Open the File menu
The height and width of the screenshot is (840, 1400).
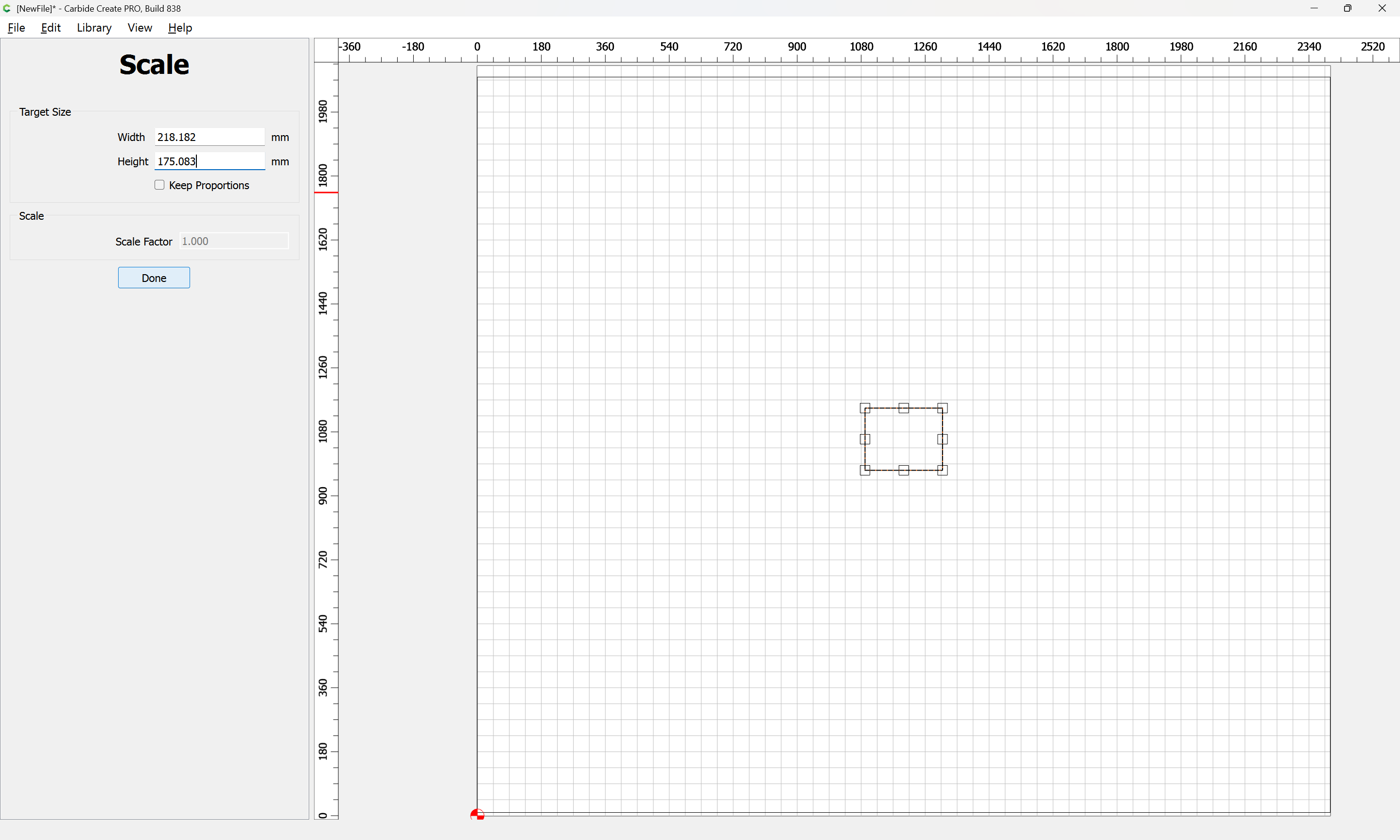pyautogui.click(x=17, y=28)
